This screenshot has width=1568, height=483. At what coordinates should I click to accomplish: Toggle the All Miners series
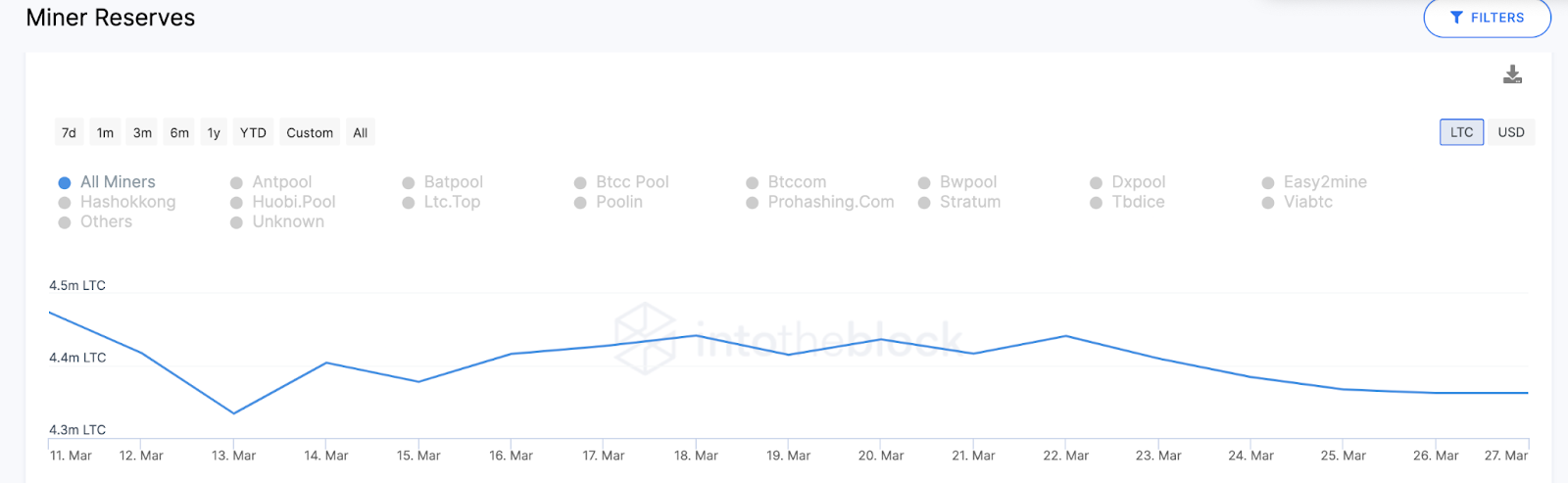[117, 182]
